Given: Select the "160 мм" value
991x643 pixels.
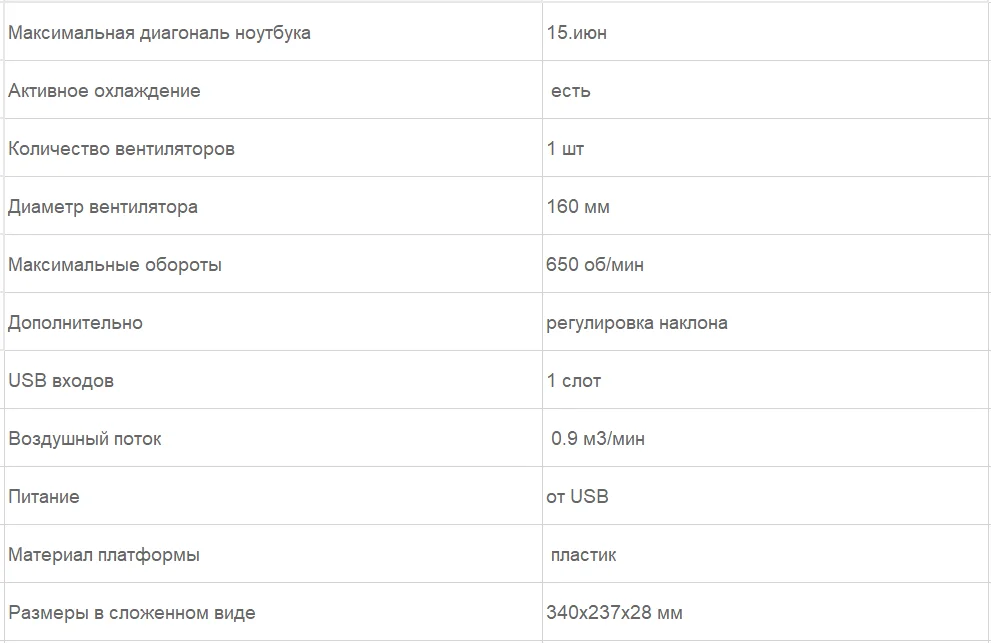Looking at the screenshot, I should pyautogui.click(x=578, y=207).
